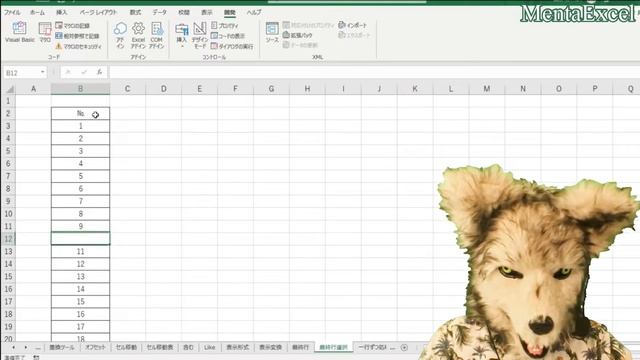Start マクロの記録 (Record Macro)
640x360 pixels.
tap(73, 25)
